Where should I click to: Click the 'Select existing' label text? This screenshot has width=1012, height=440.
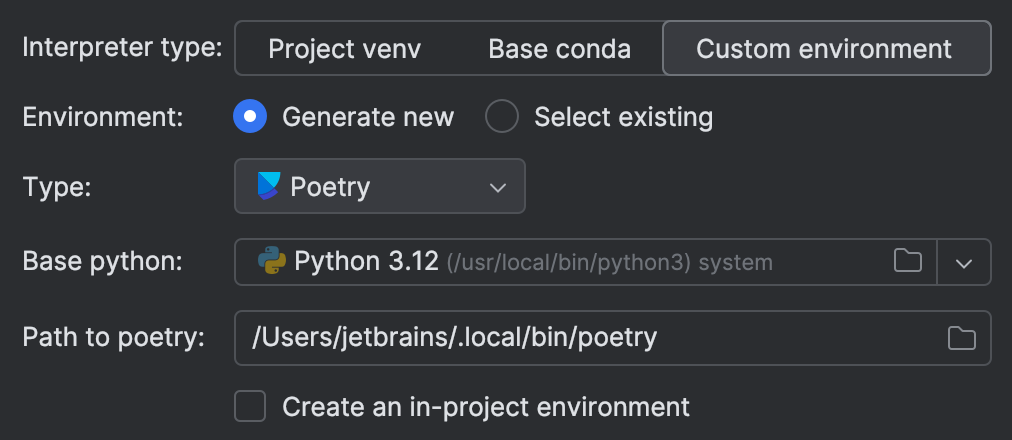tap(623, 117)
